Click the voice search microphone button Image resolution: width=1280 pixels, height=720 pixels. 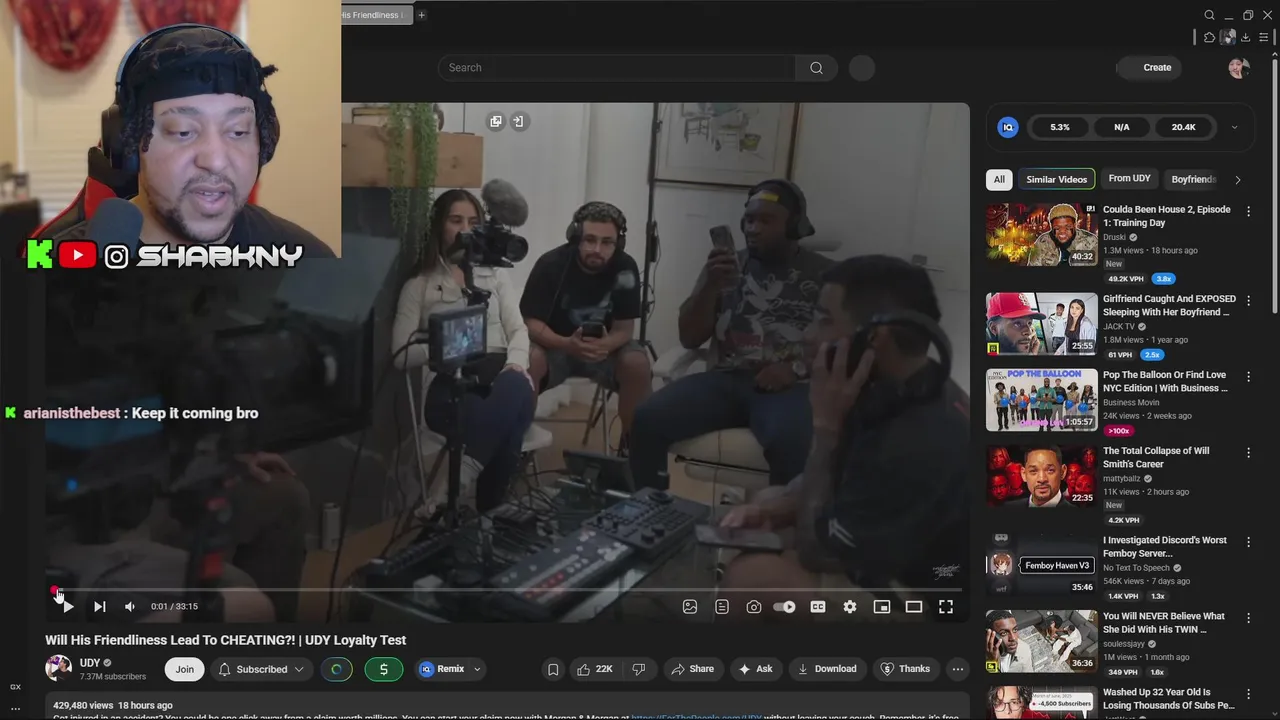[x=862, y=67]
